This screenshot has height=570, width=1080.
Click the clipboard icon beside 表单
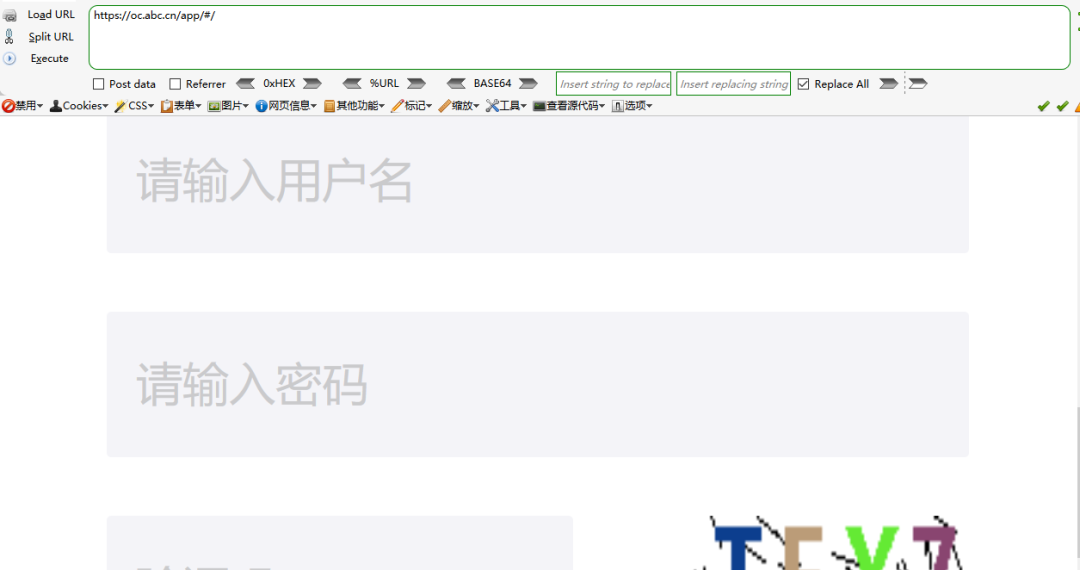(167, 106)
